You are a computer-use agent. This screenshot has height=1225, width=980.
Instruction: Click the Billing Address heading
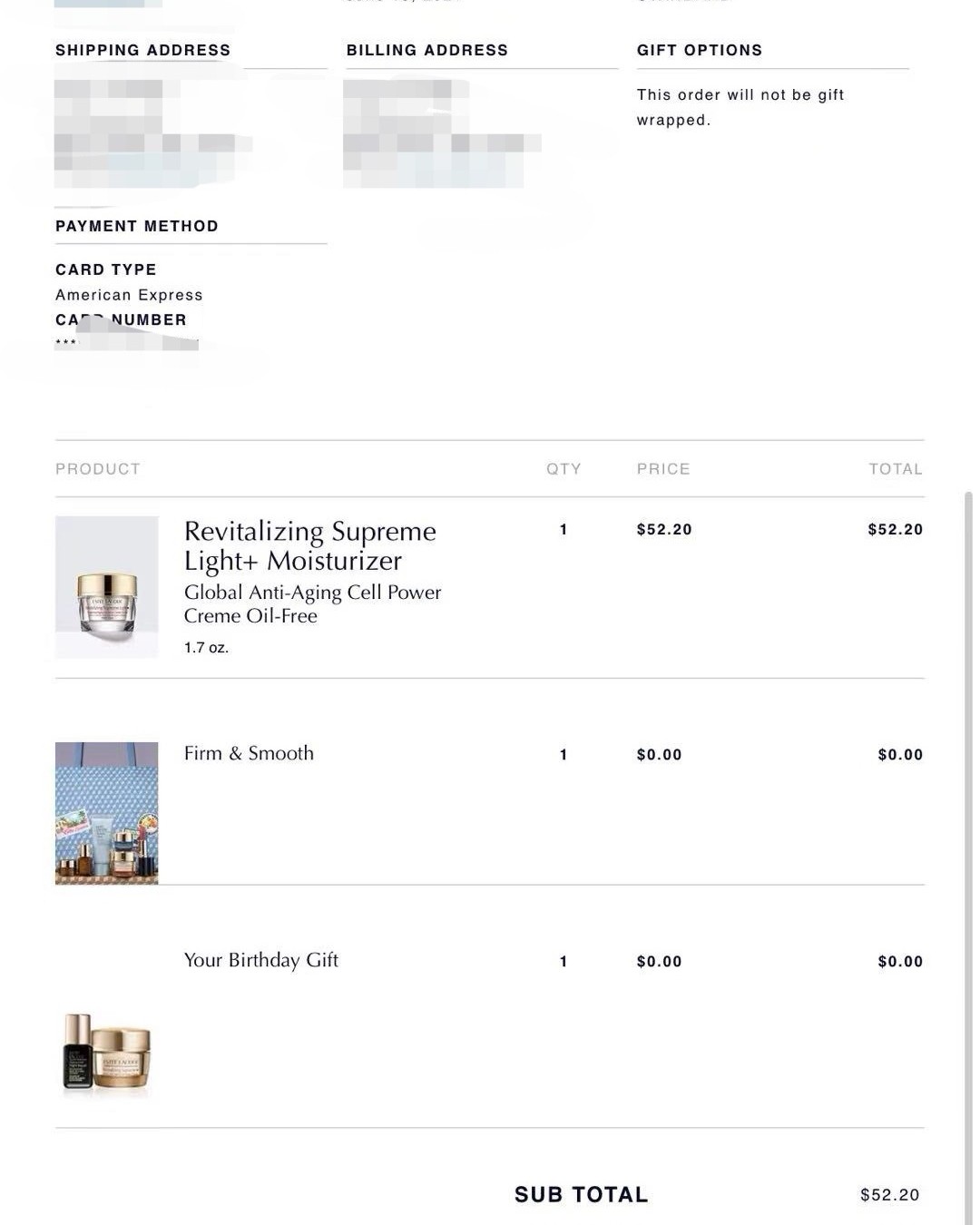pos(426,50)
